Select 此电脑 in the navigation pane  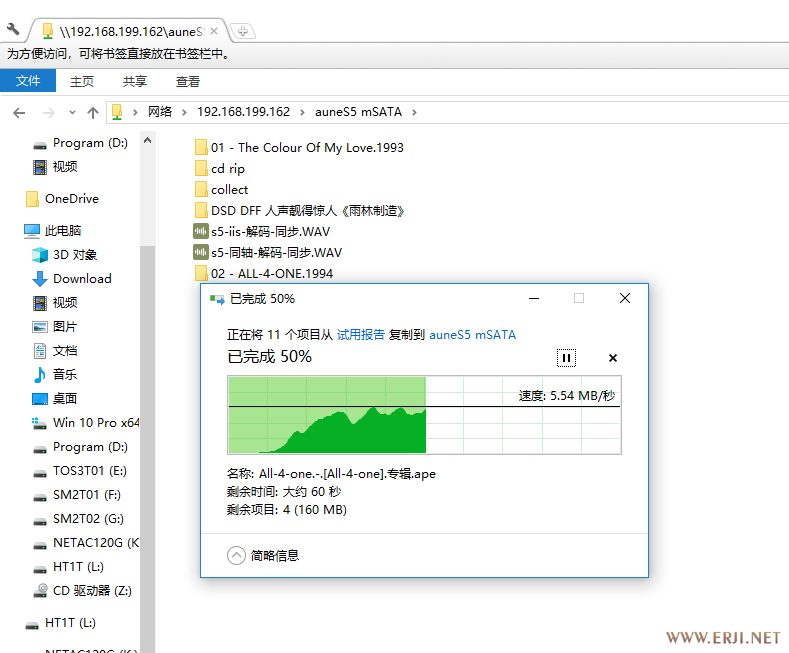(52, 231)
